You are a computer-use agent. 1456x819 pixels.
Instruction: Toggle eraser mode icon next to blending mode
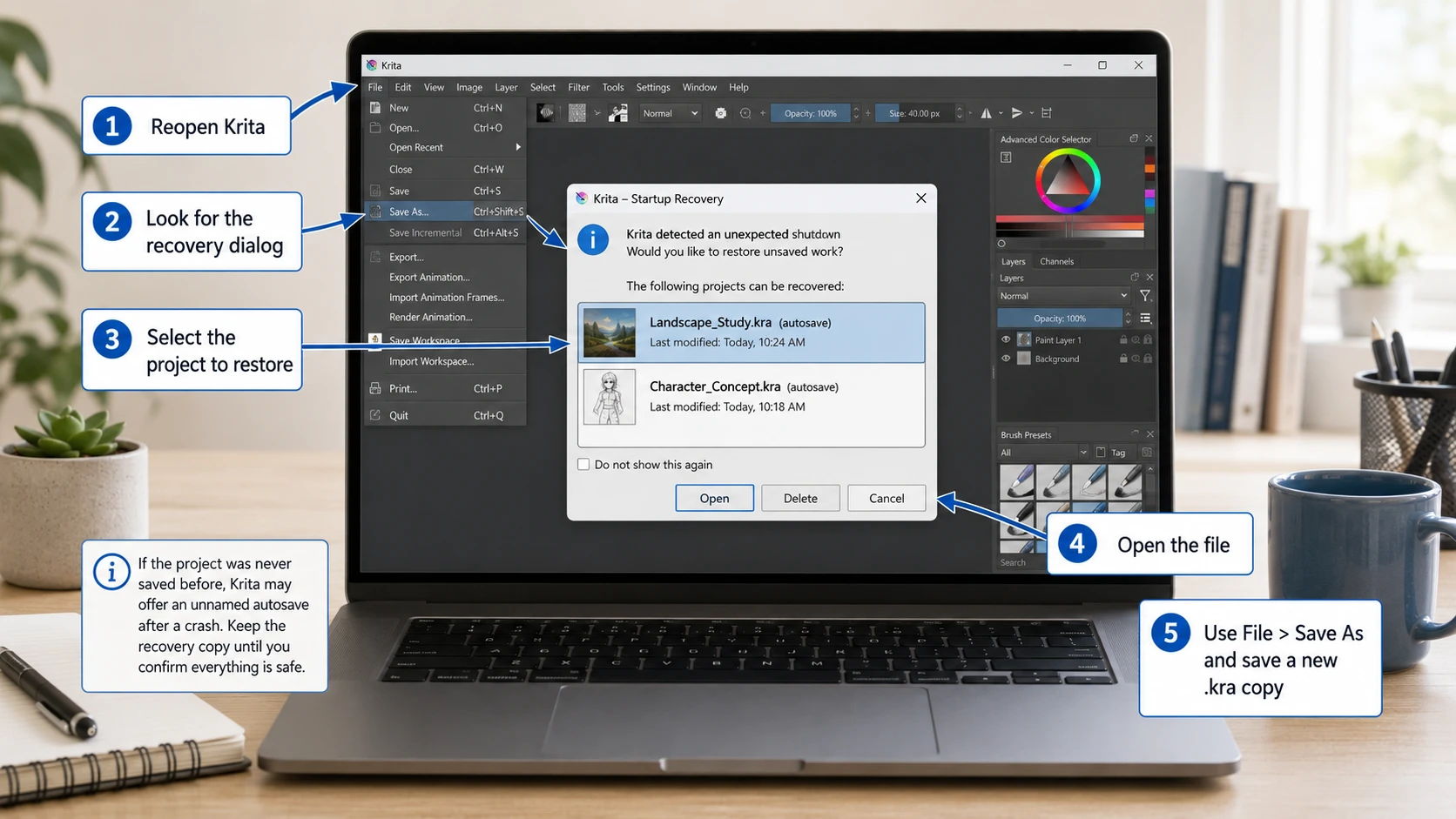click(x=721, y=113)
